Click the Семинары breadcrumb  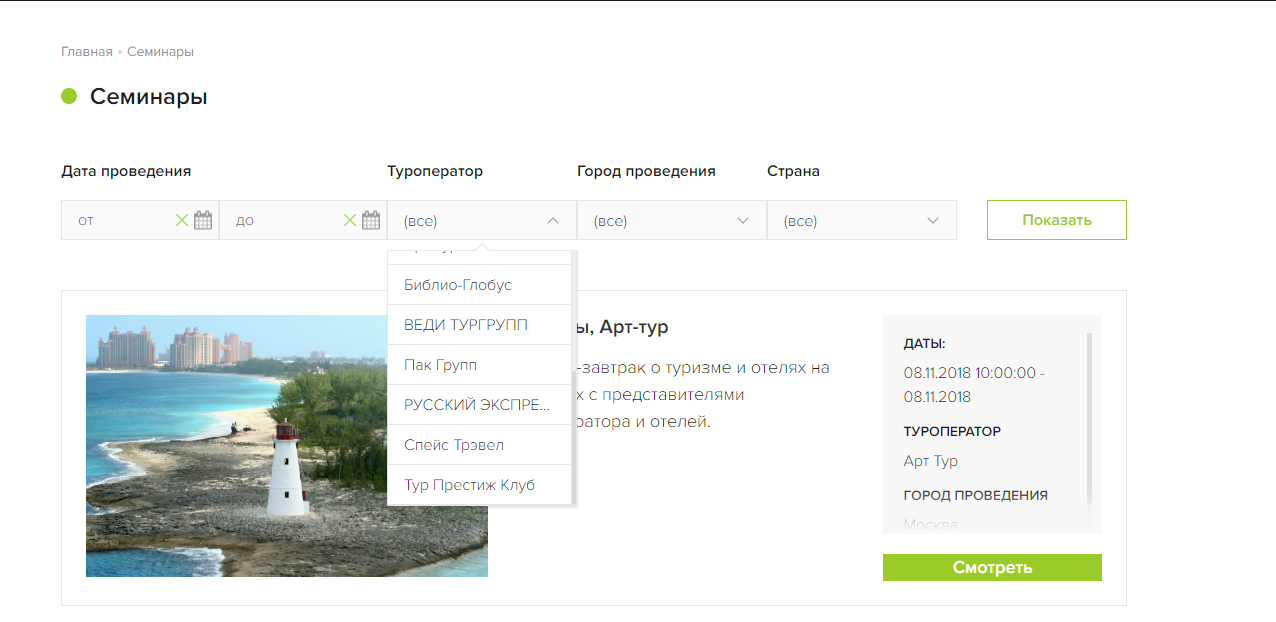160,51
